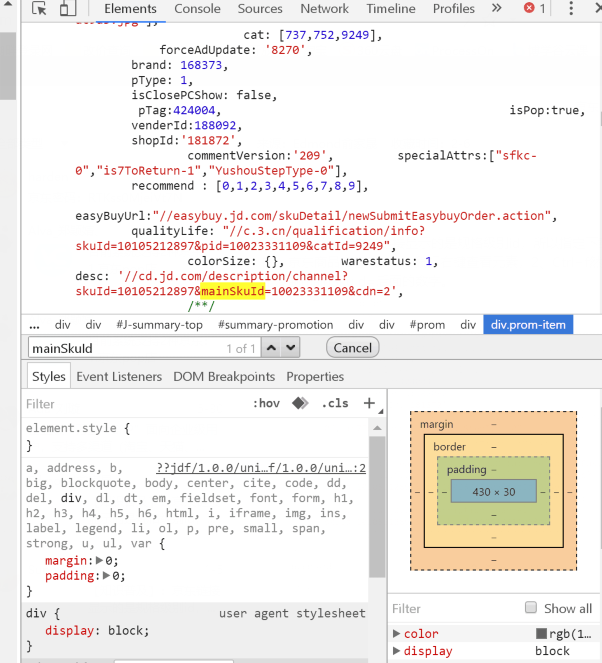Screen dimensions: 602x663
Task: Cancel the mainSkuId search
Action: [x=353, y=348]
